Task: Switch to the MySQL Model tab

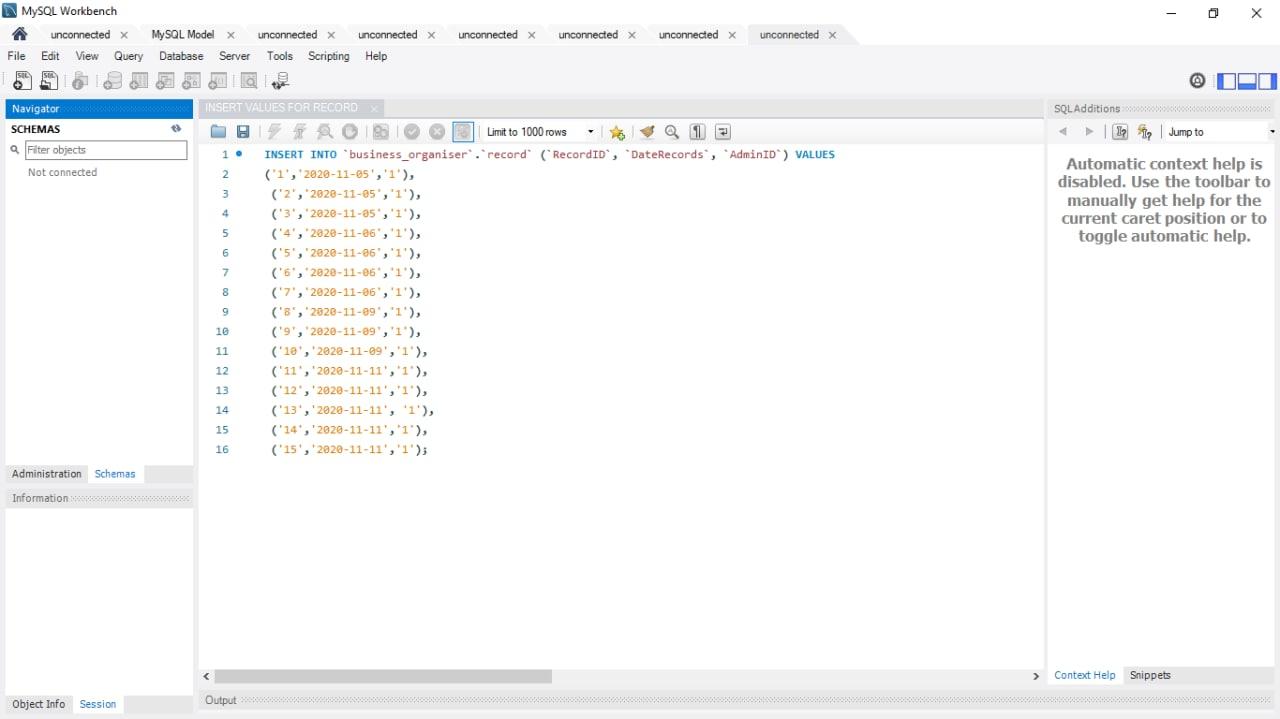Action: (x=185, y=34)
